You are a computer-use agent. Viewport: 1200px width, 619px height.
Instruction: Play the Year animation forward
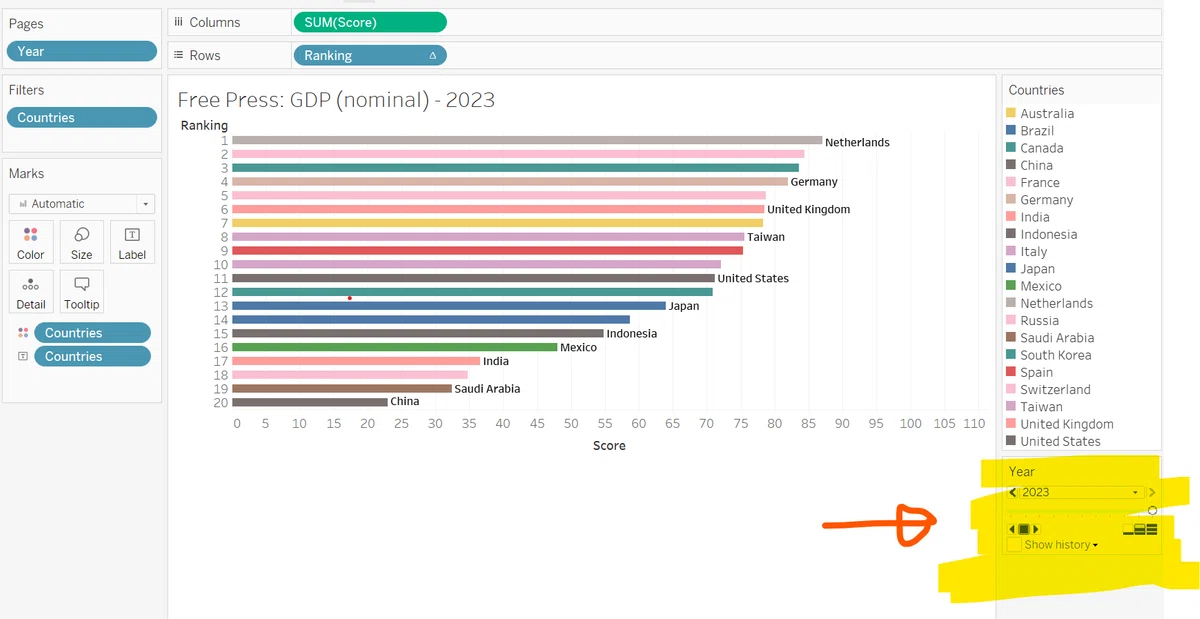1036,529
